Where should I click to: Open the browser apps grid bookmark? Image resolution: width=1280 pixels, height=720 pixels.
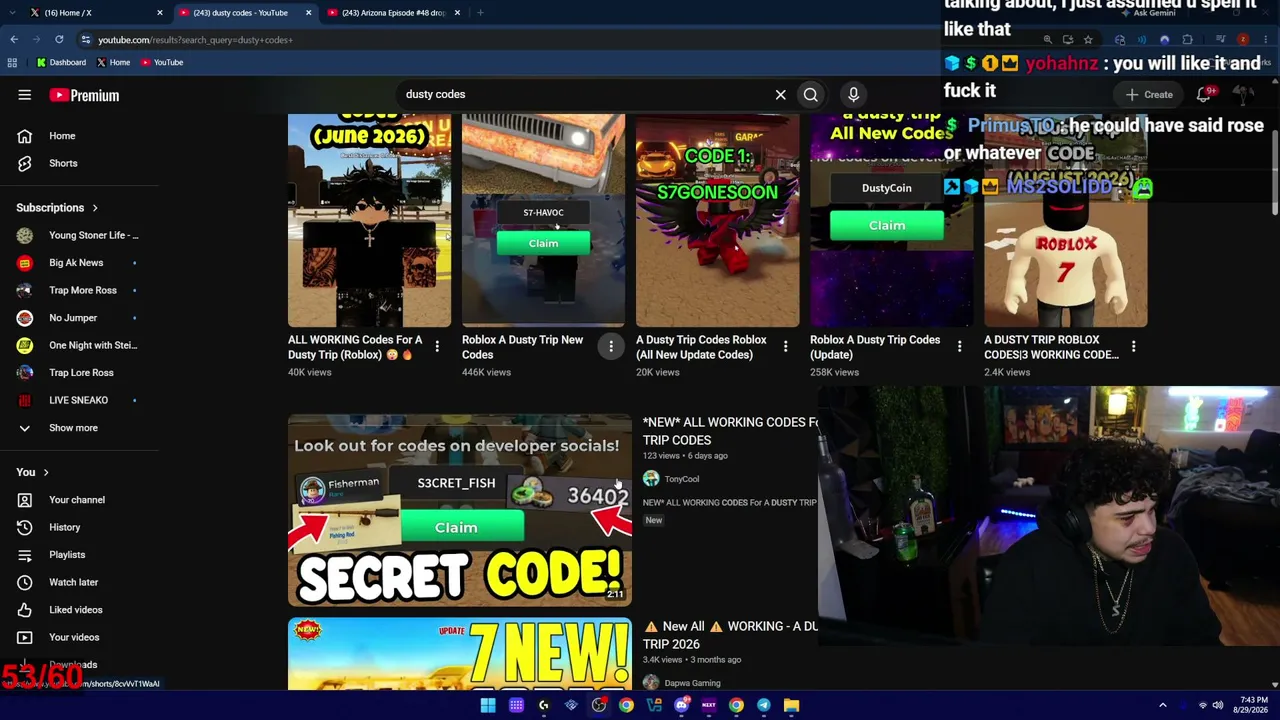pos(12,62)
